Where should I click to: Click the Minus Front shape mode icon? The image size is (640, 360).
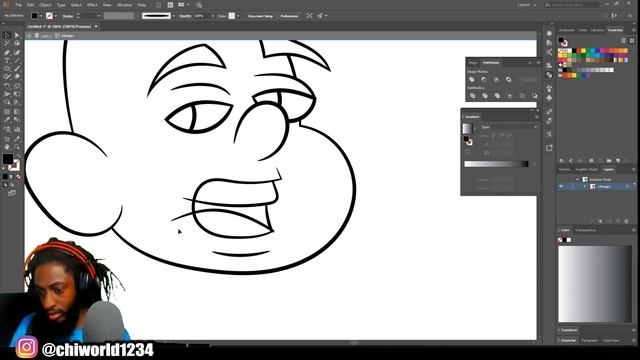click(x=484, y=79)
